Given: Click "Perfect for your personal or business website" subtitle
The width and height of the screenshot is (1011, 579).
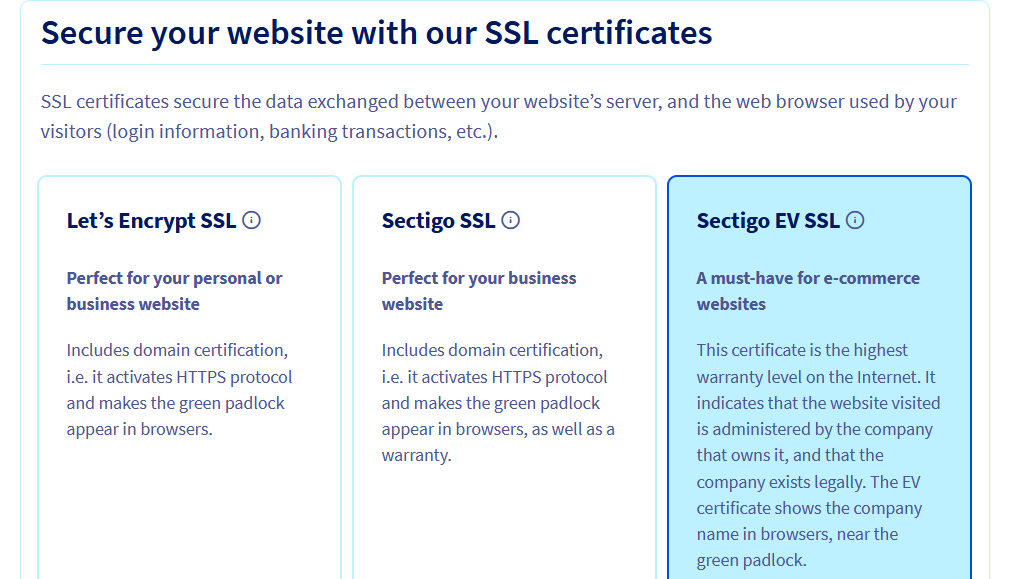Looking at the screenshot, I should coord(173,291).
